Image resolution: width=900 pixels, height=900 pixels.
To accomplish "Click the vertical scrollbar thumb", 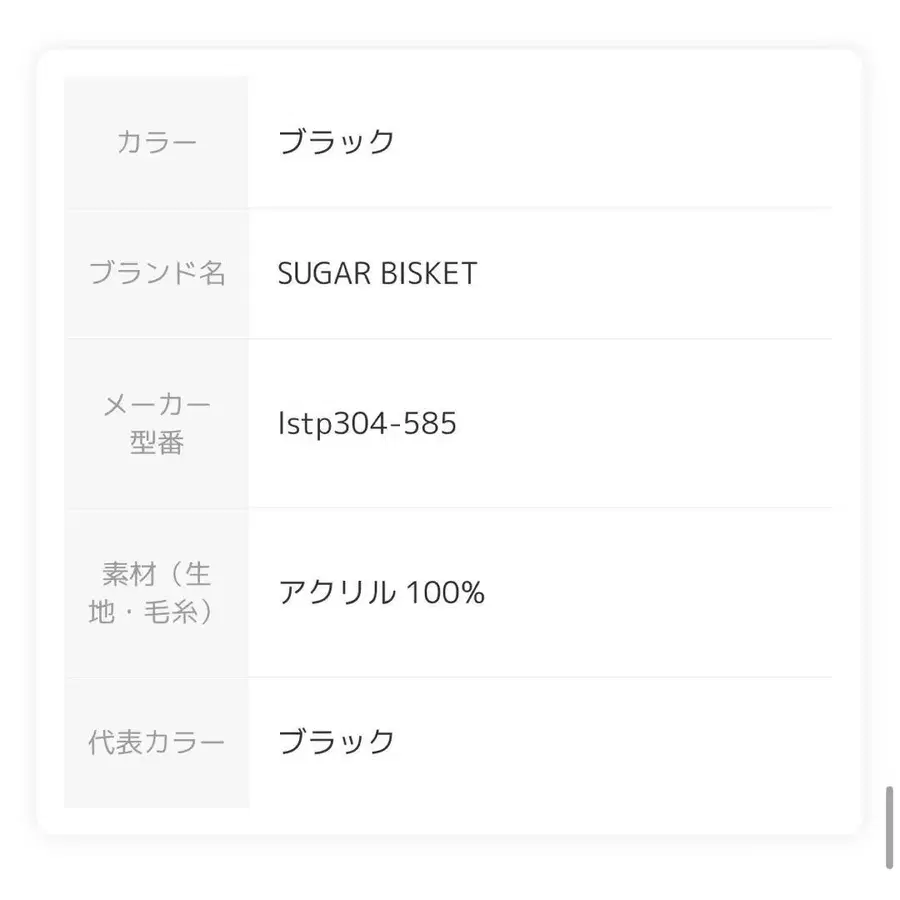I will tap(889, 827).
